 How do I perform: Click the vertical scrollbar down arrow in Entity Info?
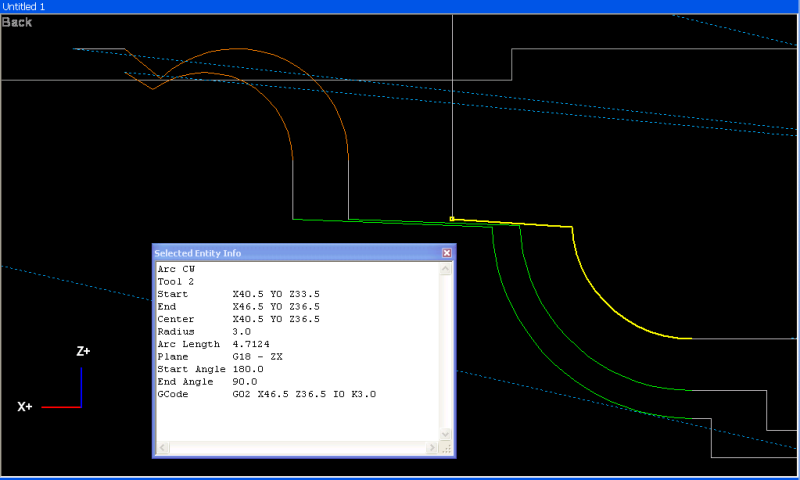(445, 435)
